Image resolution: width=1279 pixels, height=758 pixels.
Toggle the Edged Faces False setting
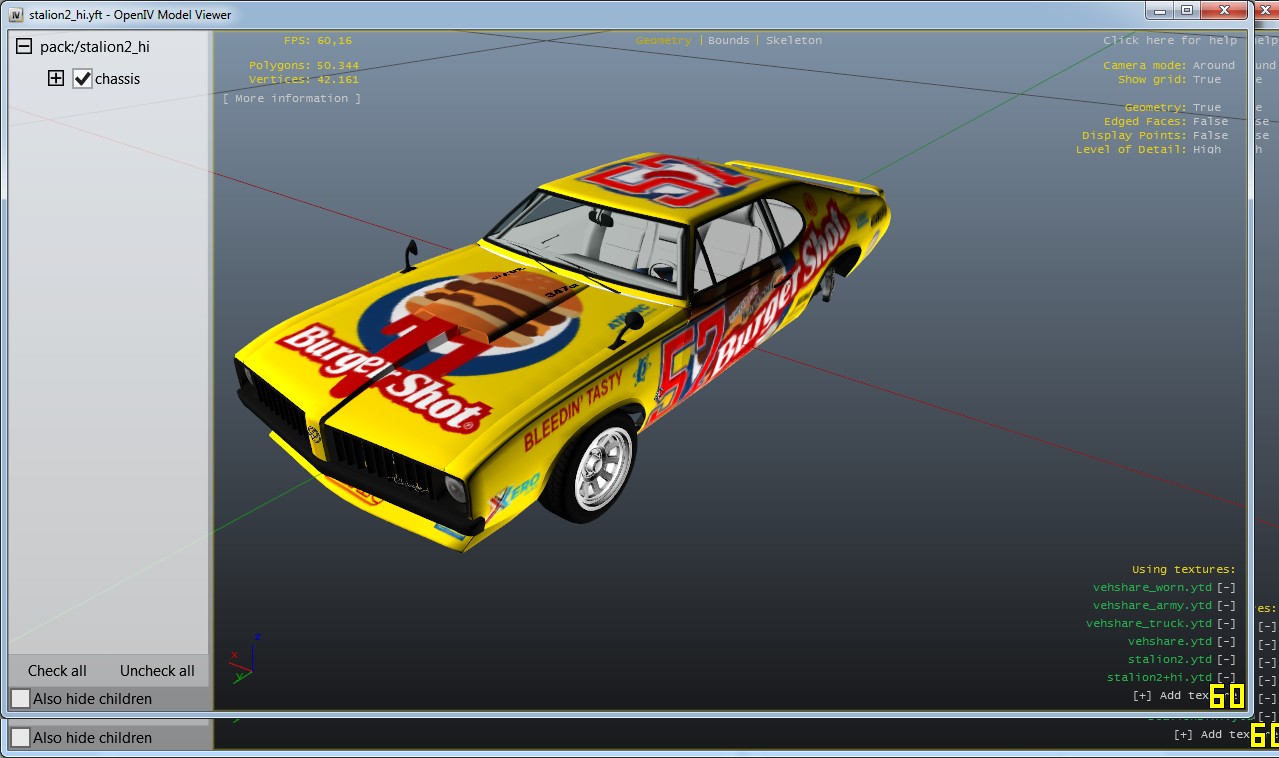coord(1211,121)
